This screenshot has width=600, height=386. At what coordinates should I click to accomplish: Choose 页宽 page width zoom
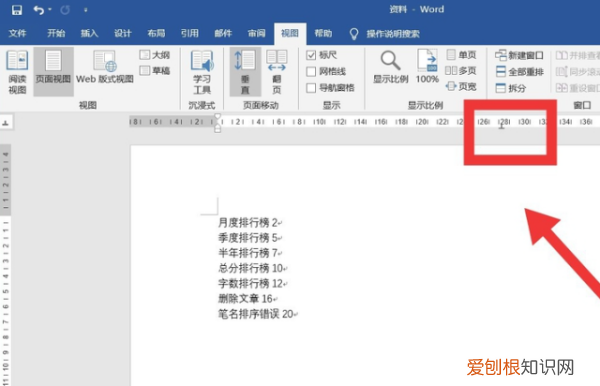click(461, 87)
